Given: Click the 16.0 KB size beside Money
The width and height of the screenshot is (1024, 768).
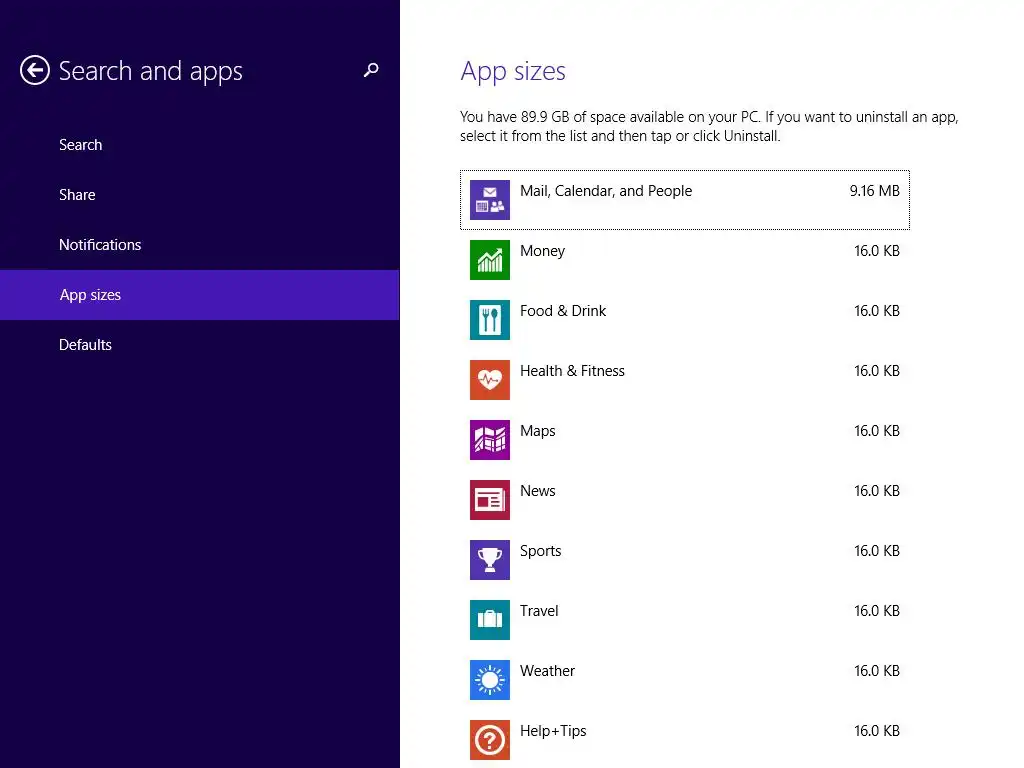Looking at the screenshot, I should point(877,251).
